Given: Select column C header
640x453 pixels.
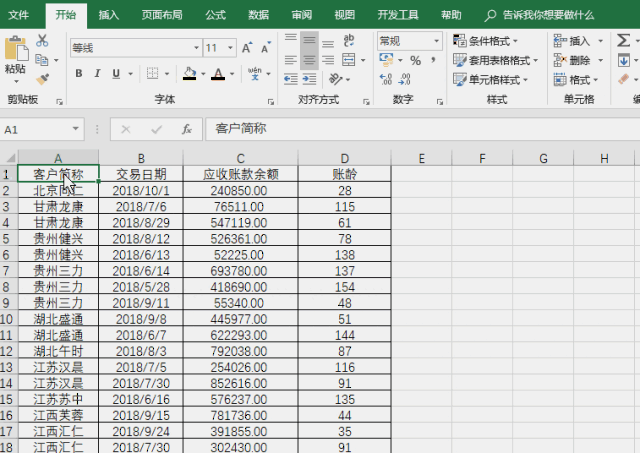Looking at the screenshot, I should tap(240, 158).
